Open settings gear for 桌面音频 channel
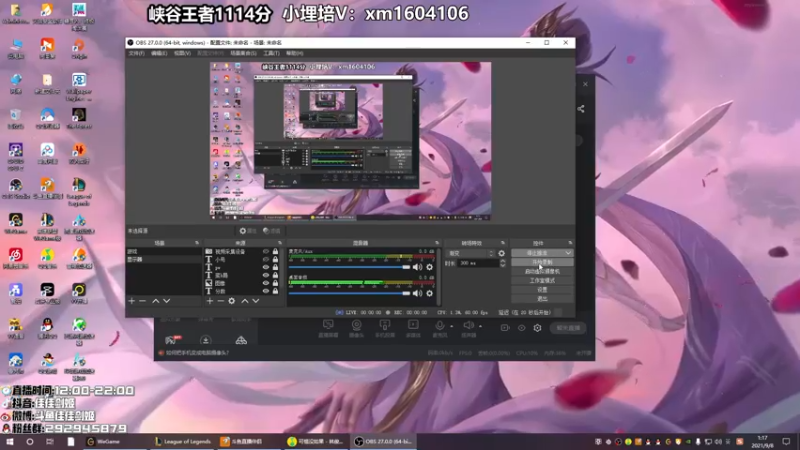This screenshot has height=450, width=800. (430, 293)
